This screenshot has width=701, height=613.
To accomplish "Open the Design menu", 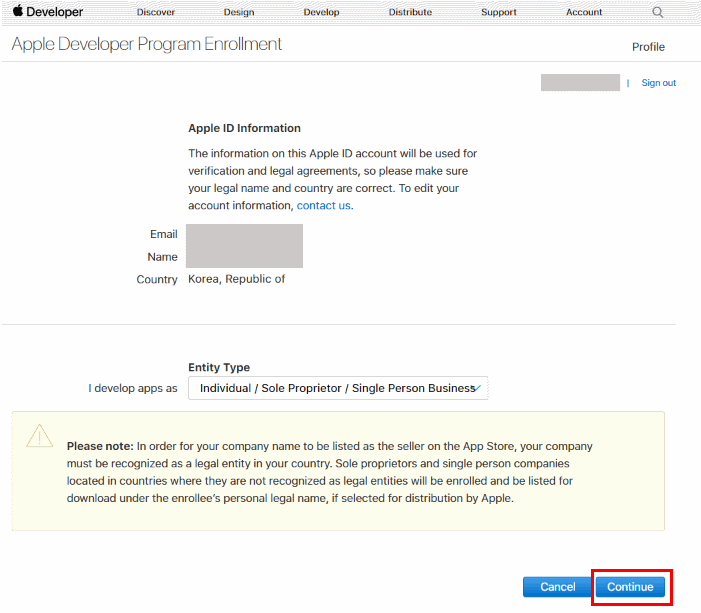I will tap(239, 12).
